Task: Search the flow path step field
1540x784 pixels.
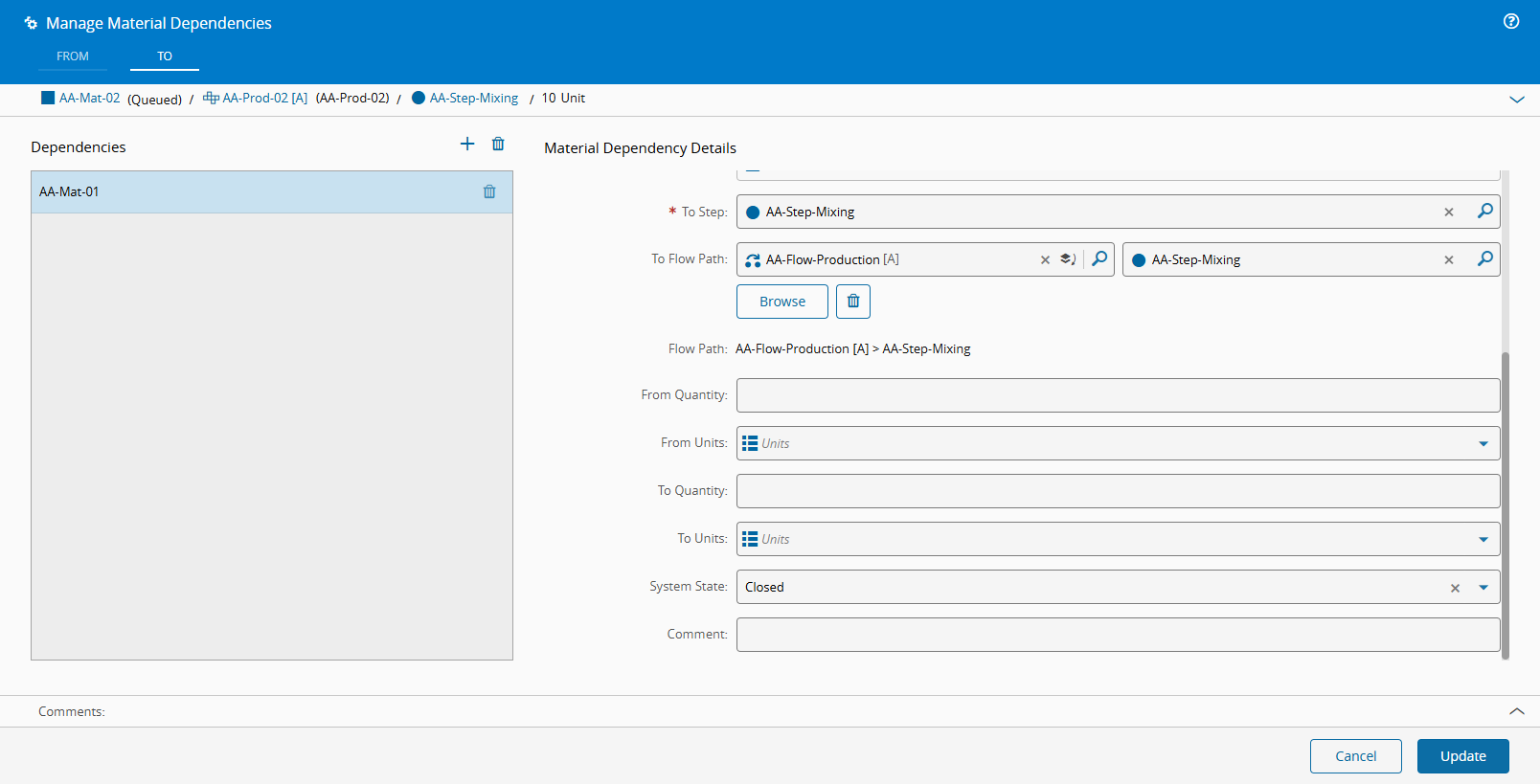Action: 1484,259
